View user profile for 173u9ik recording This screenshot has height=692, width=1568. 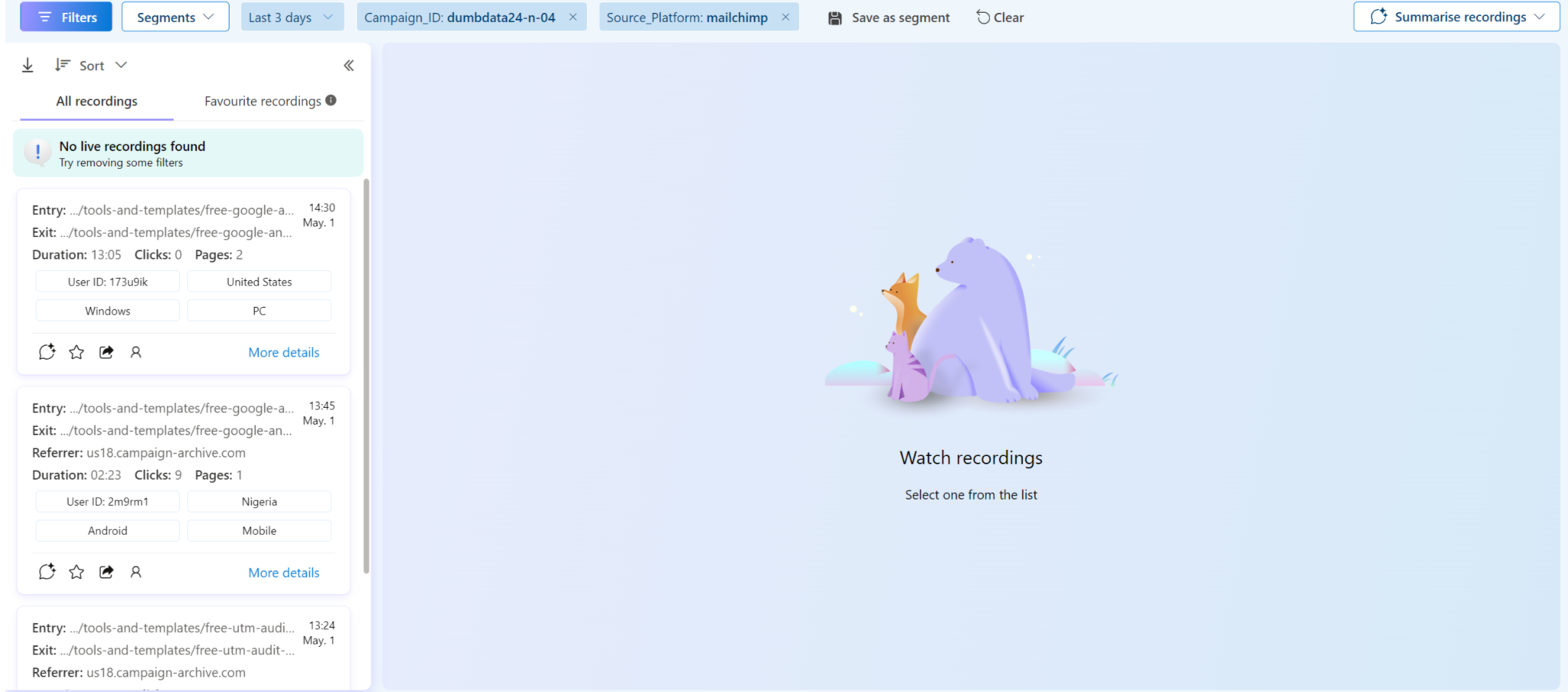pyautogui.click(x=136, y=352)
